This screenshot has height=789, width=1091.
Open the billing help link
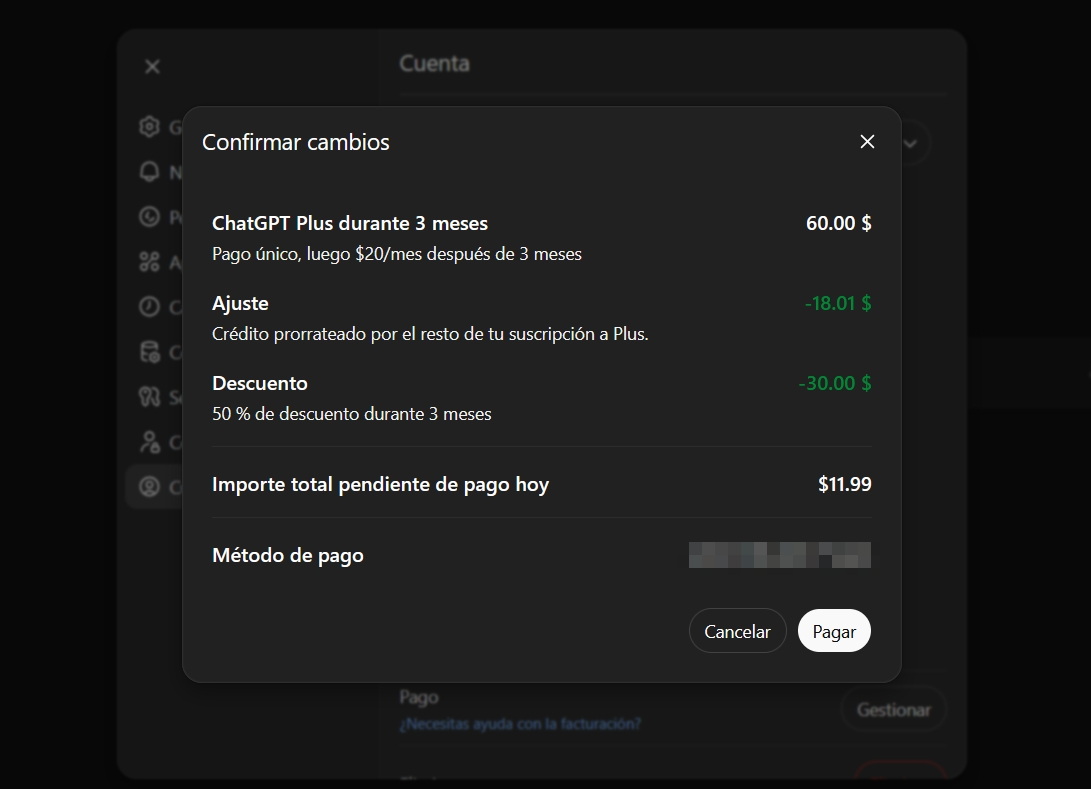(520, 723)
